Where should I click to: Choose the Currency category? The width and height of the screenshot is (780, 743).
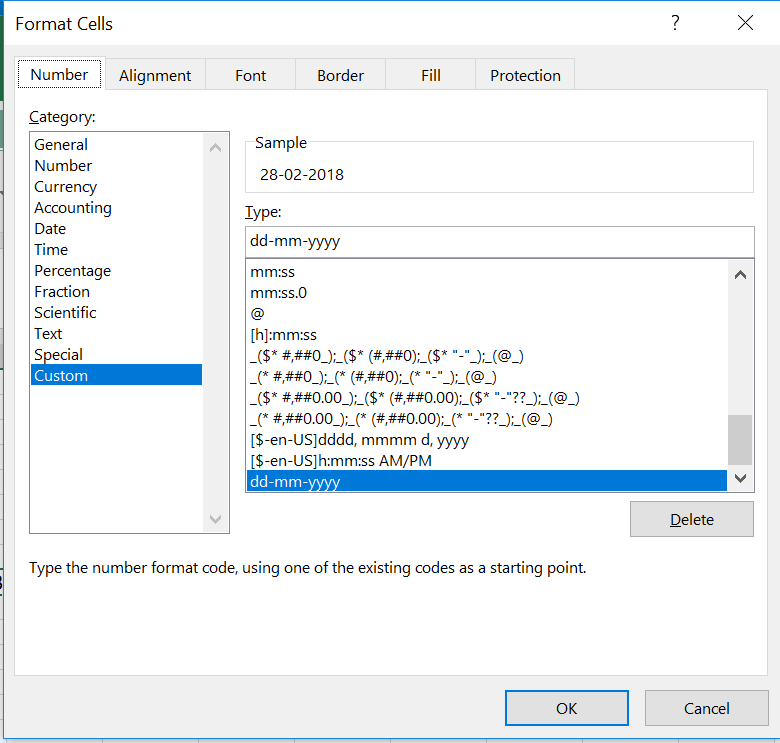tap(116, 186)
